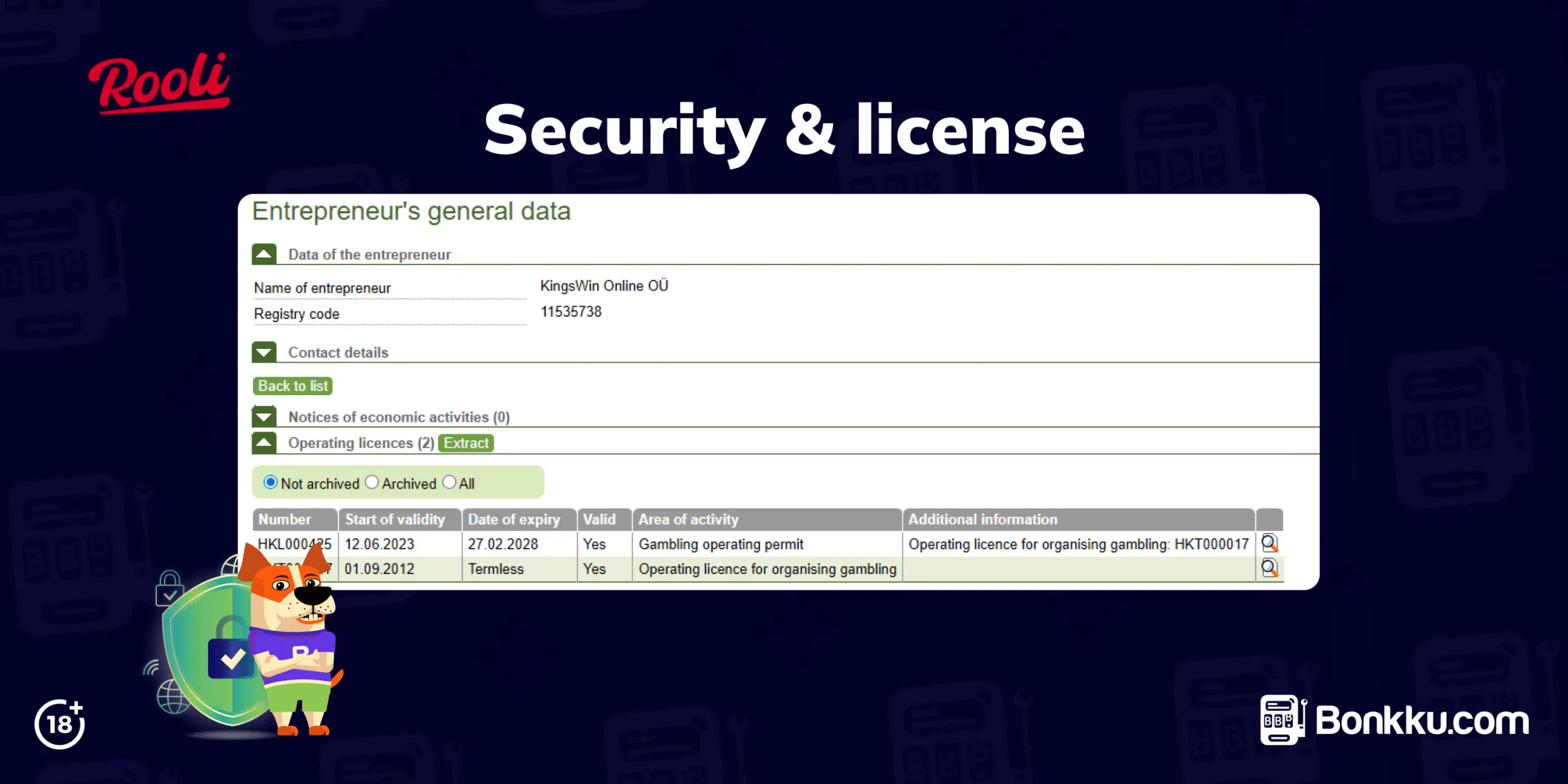Click the Registry code label
Viewport: 1568px width, 784px height.
[296, 314]
